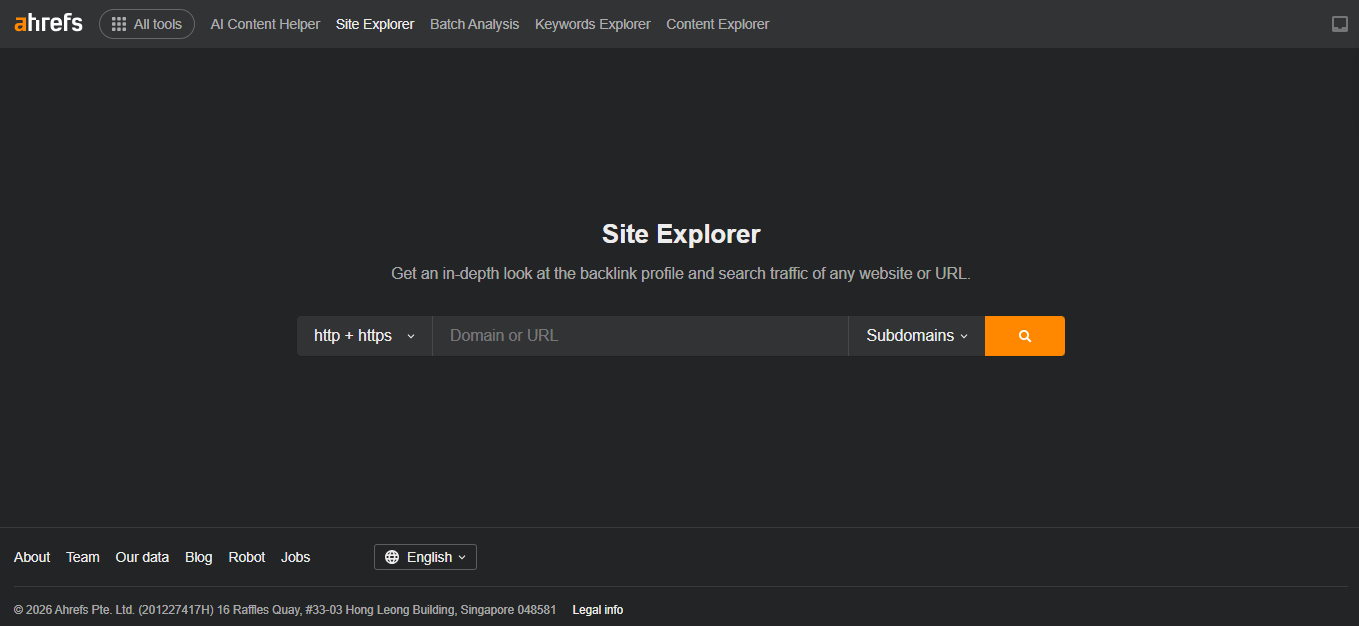
Task: Click the Ahrefs logo
Action: (48, 23)
